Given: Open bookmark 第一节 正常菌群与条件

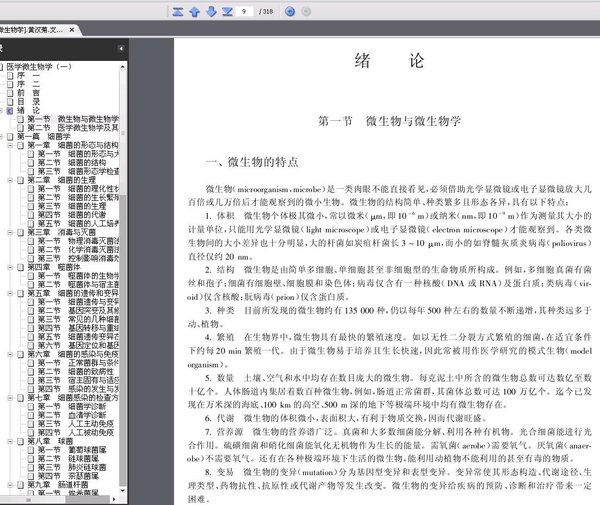Looking at the screenshot, I should (x=78, y=363).
